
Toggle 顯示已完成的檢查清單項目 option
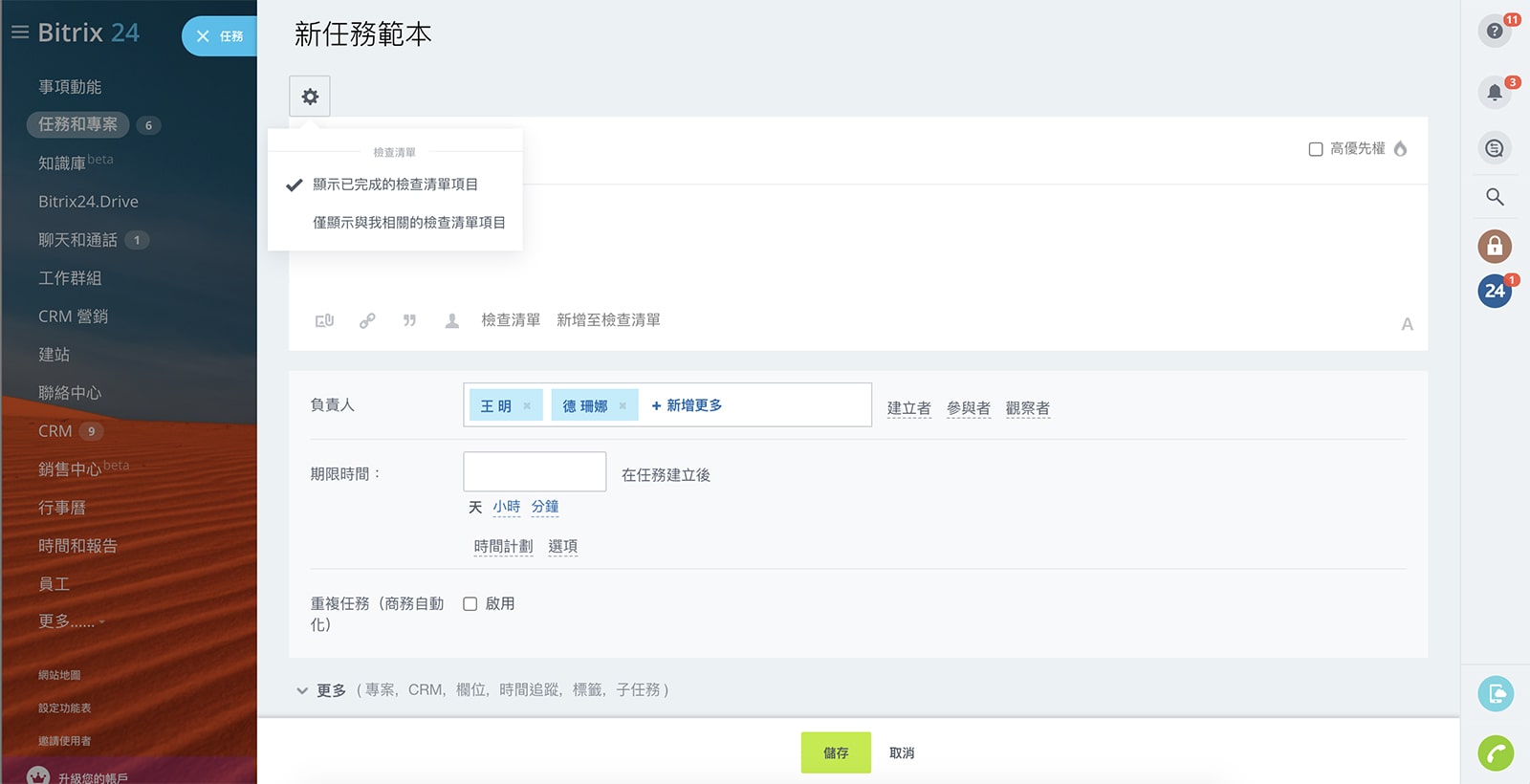pos(395,185)
